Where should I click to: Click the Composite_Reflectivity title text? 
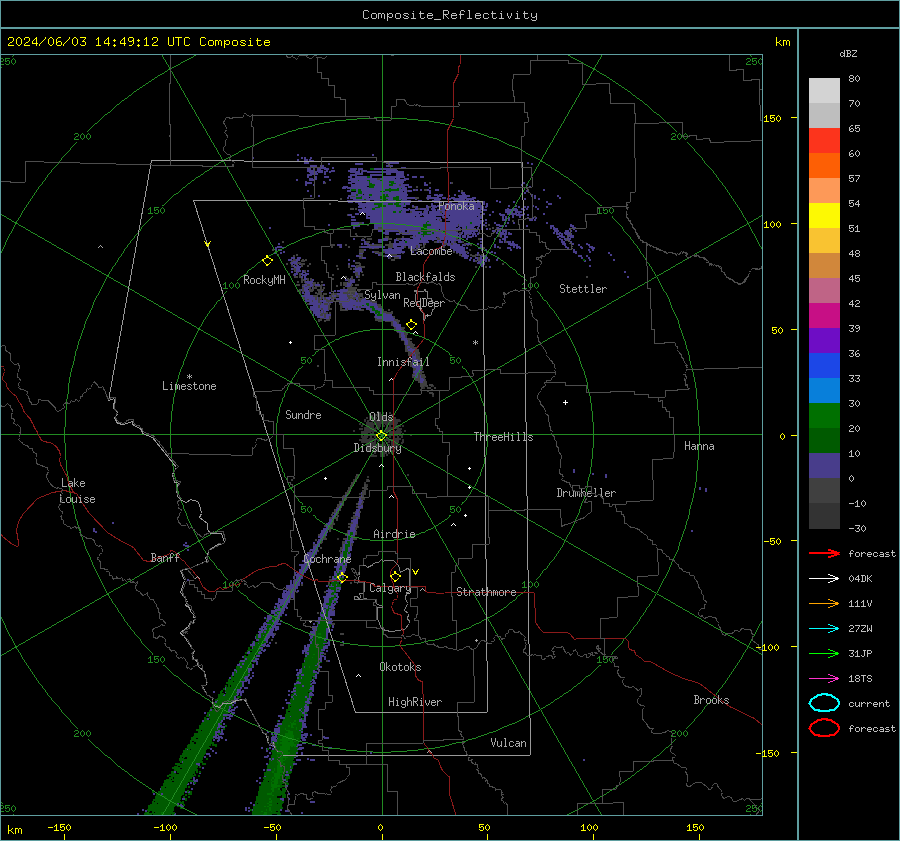(449, 15)
